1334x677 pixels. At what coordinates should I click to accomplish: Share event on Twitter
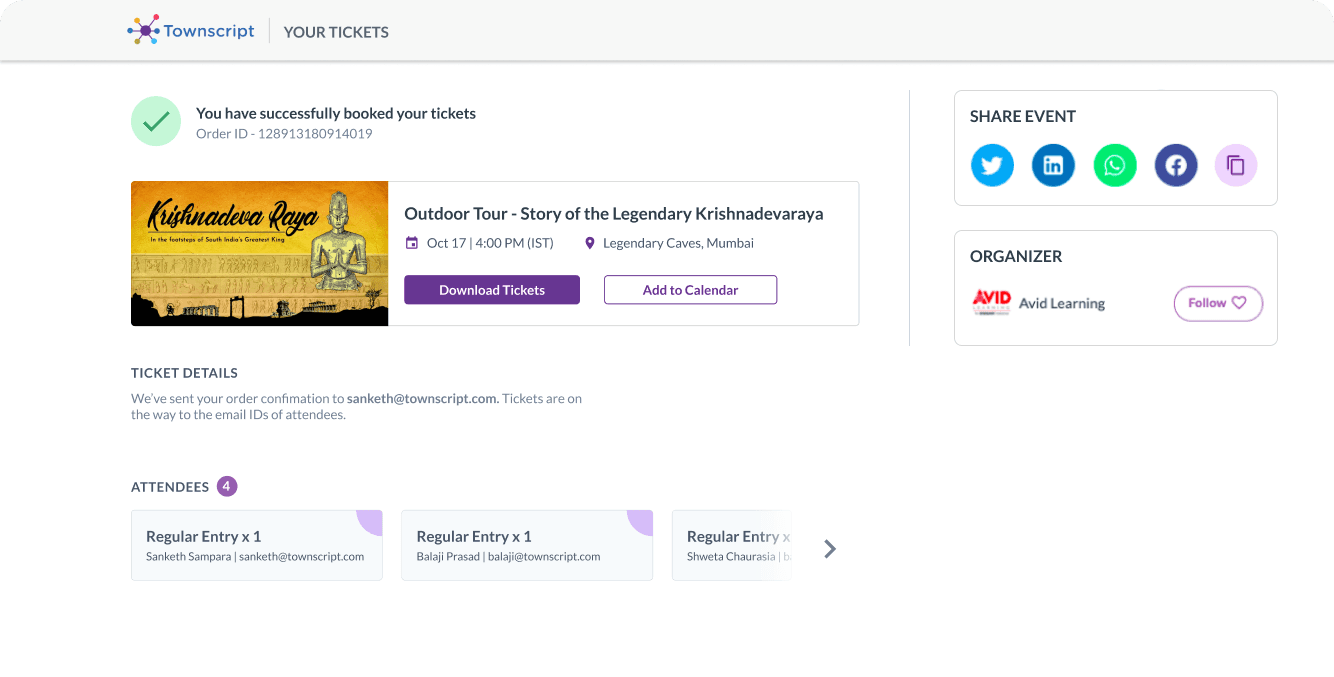992,165
